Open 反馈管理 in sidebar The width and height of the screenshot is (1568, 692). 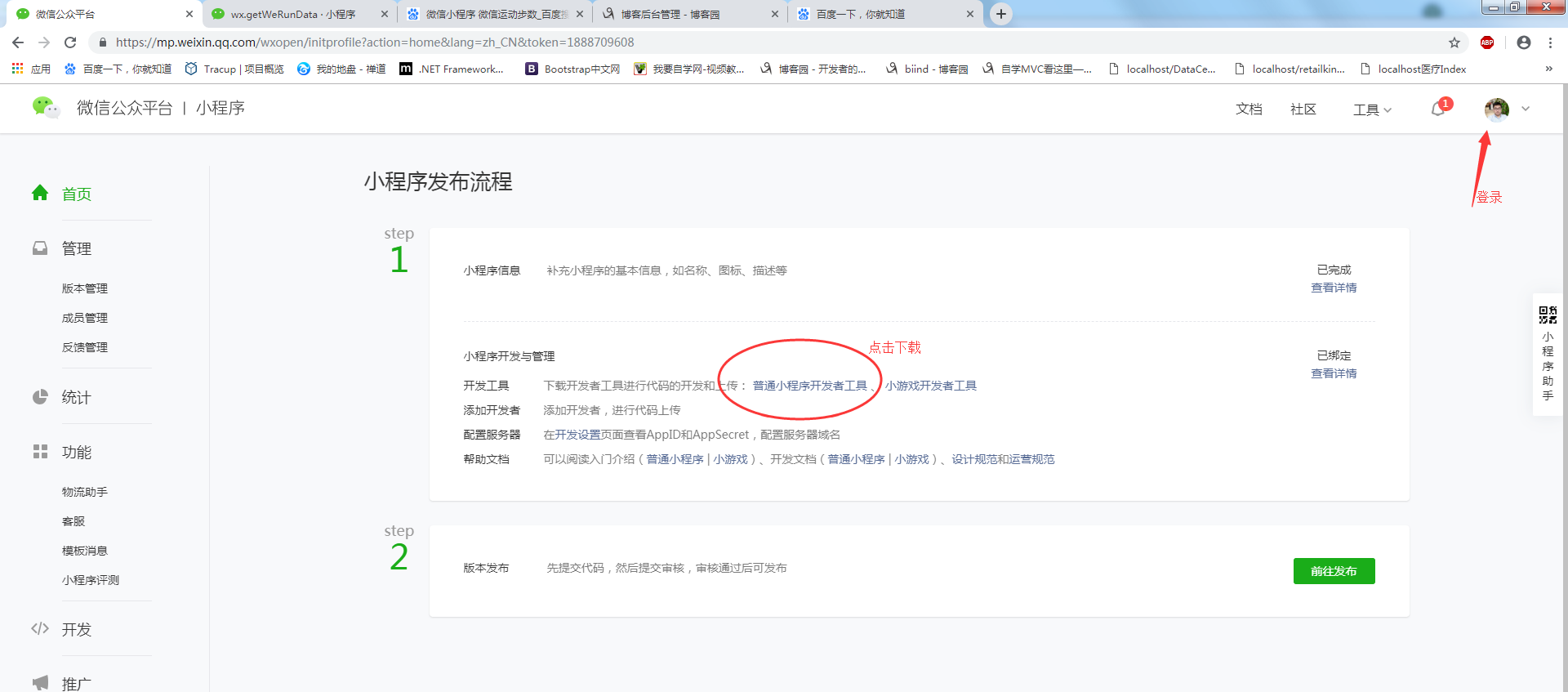85,347
